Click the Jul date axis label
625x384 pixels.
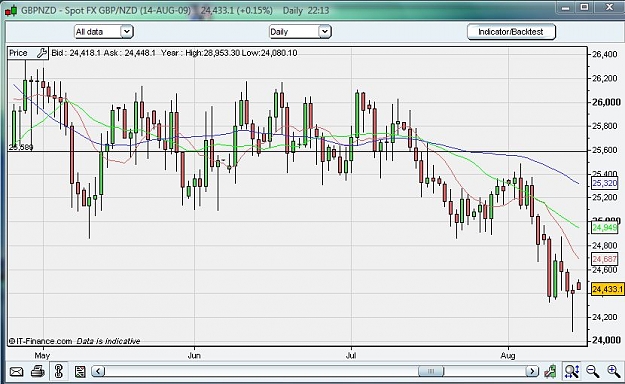point(351,355)
